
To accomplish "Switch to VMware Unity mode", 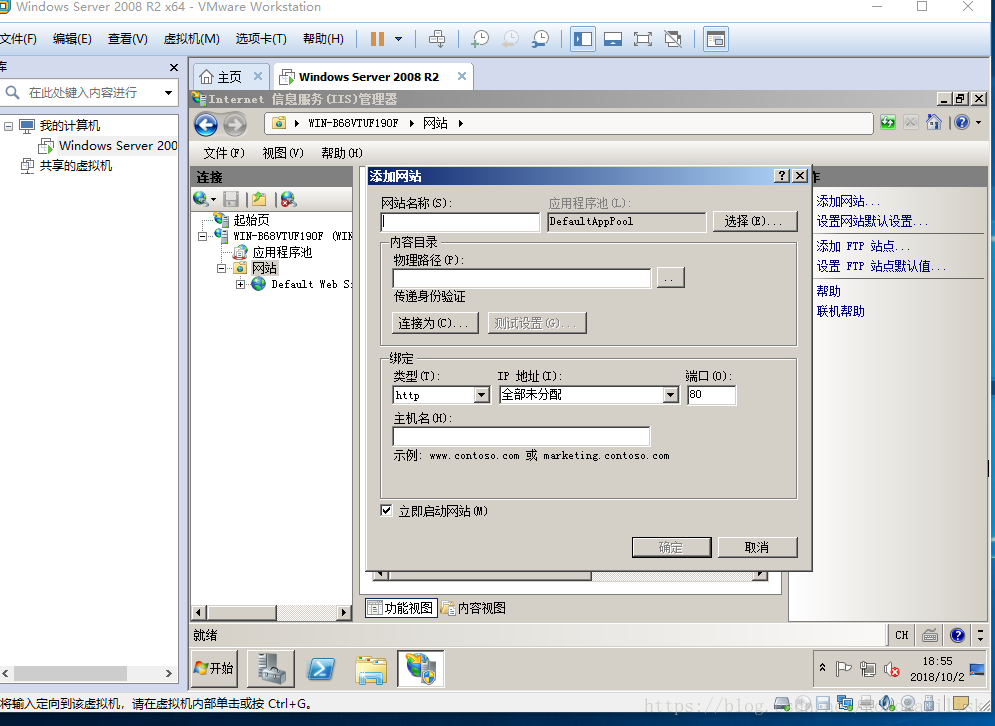I will (673, 39).
